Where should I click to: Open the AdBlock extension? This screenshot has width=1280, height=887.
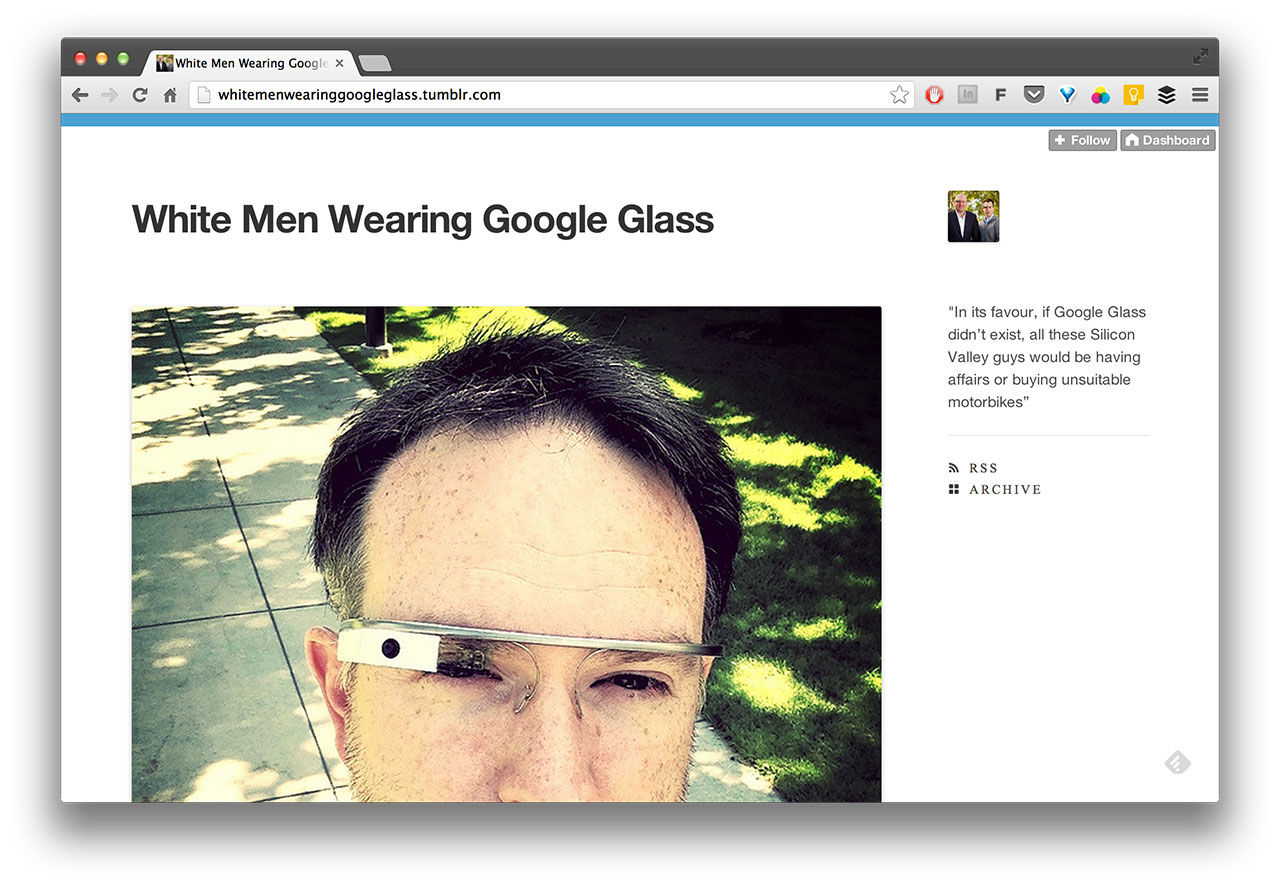pyautogui.click(x=933, y=94)
